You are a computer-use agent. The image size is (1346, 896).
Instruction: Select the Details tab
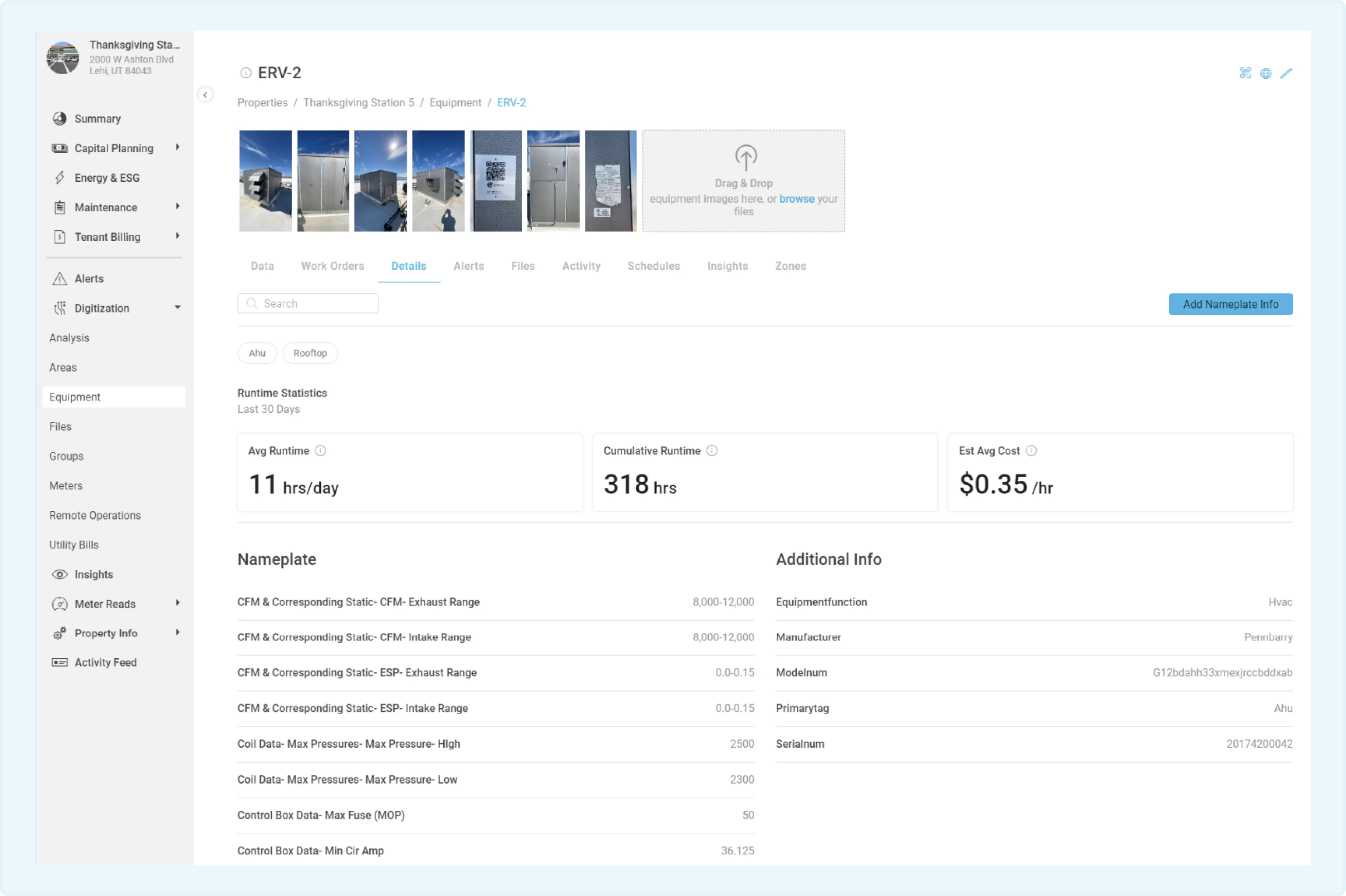[x=409, y=266]
